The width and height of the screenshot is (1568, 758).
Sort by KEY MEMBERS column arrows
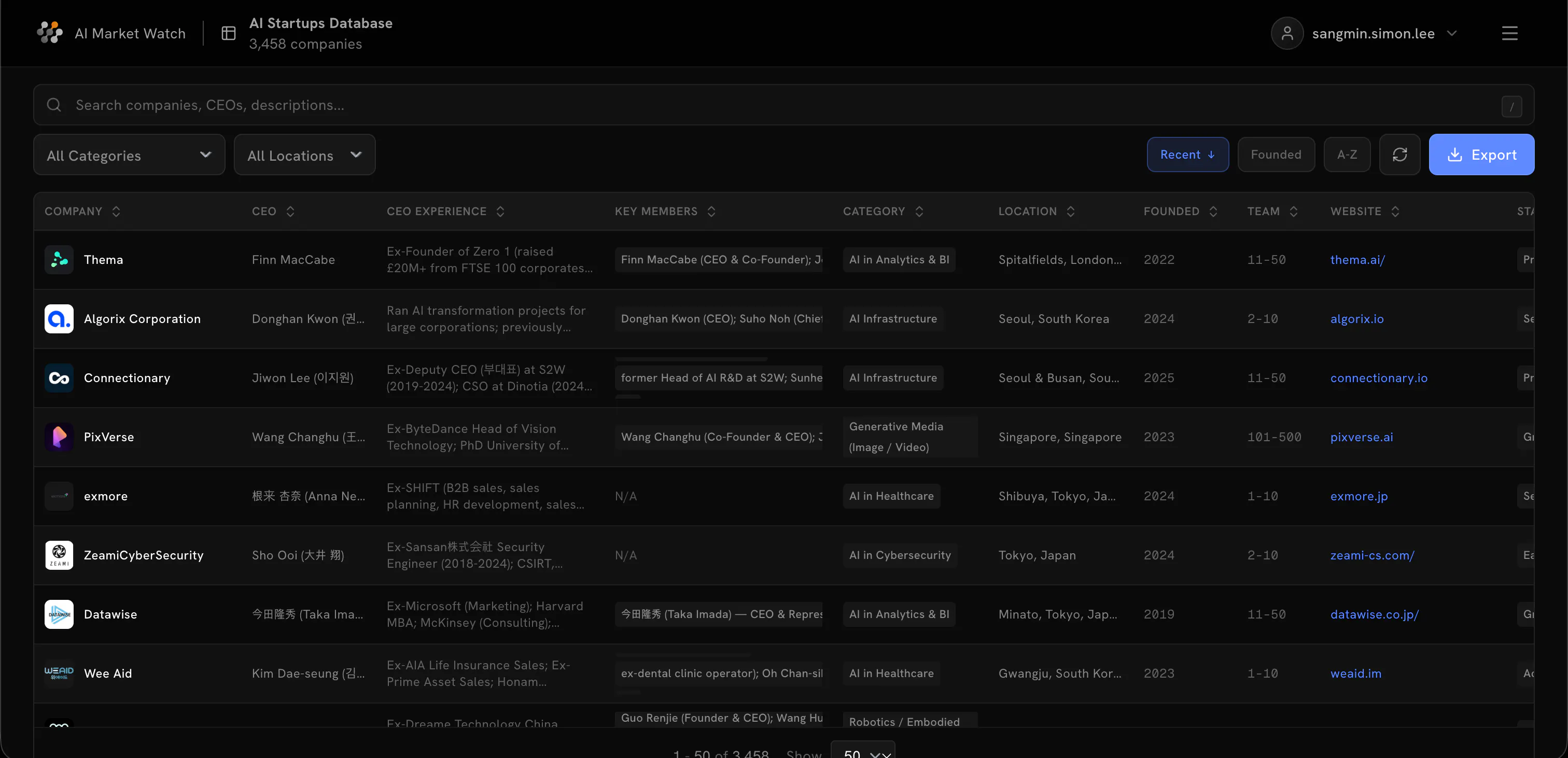pyautogui.click(x=711, y=211)
